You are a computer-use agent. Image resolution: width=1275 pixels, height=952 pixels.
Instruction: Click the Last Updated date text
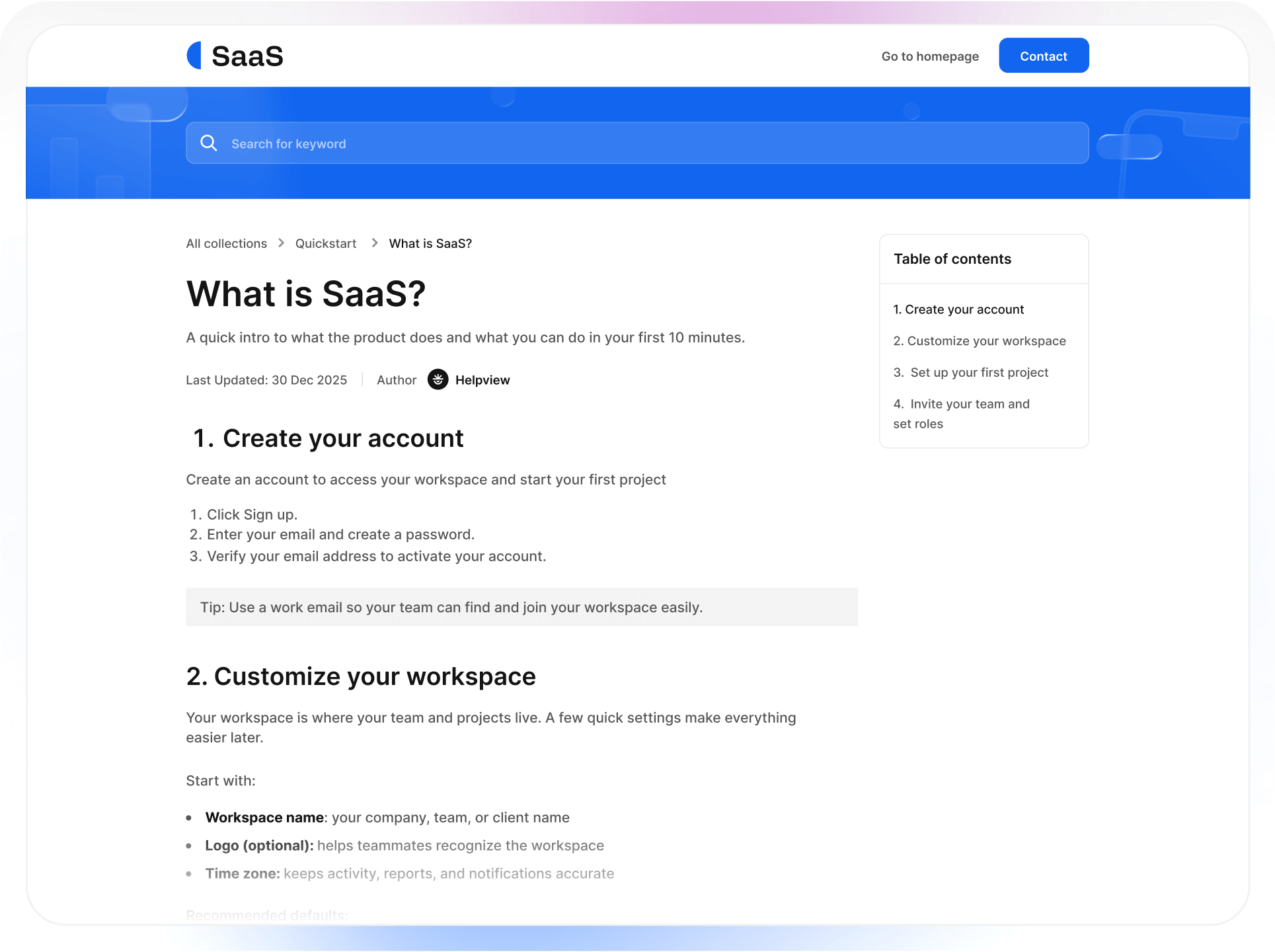click(x=266, y=380)
